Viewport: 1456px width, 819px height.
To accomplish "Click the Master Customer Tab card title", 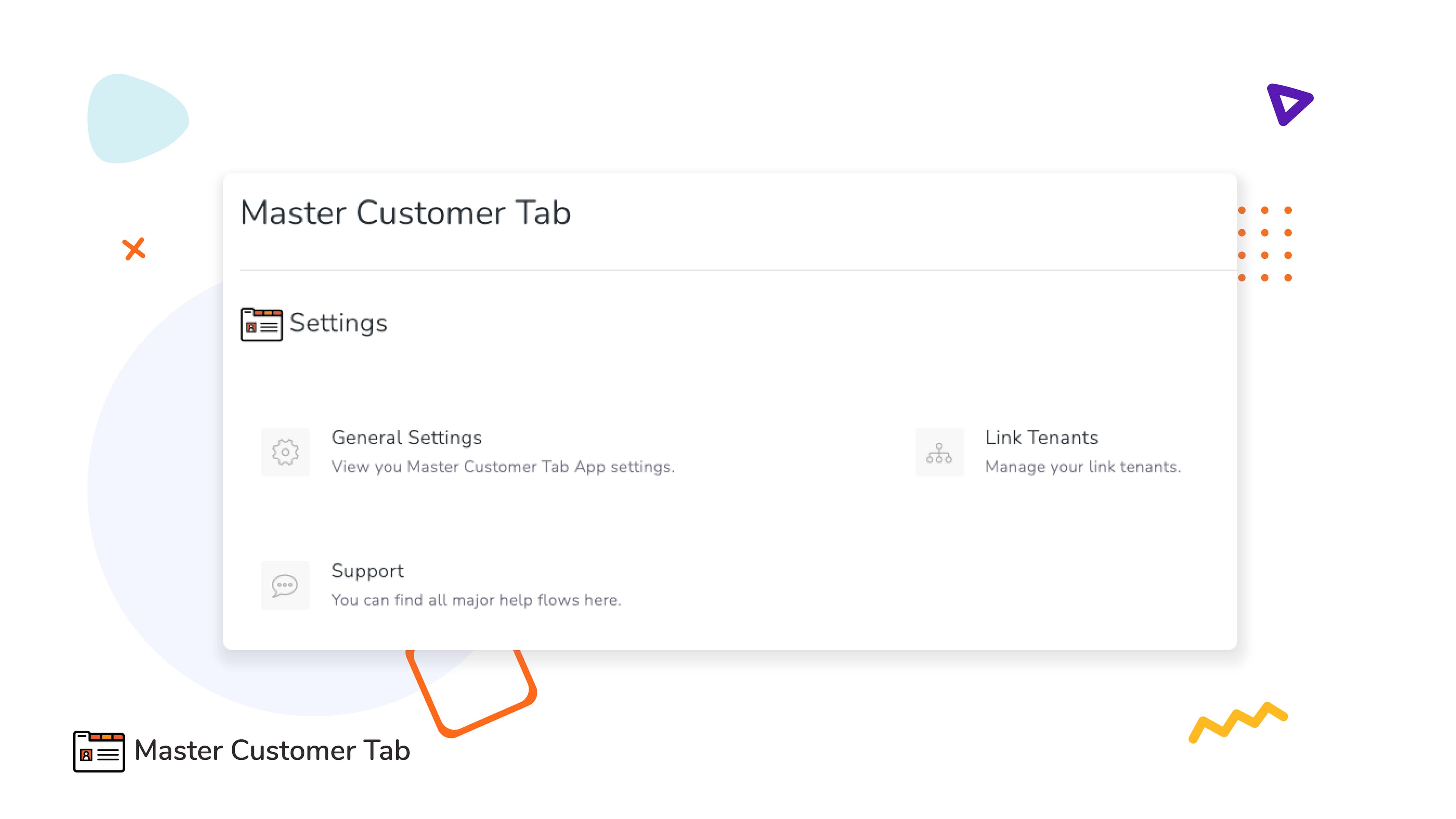I will (405, 213).
